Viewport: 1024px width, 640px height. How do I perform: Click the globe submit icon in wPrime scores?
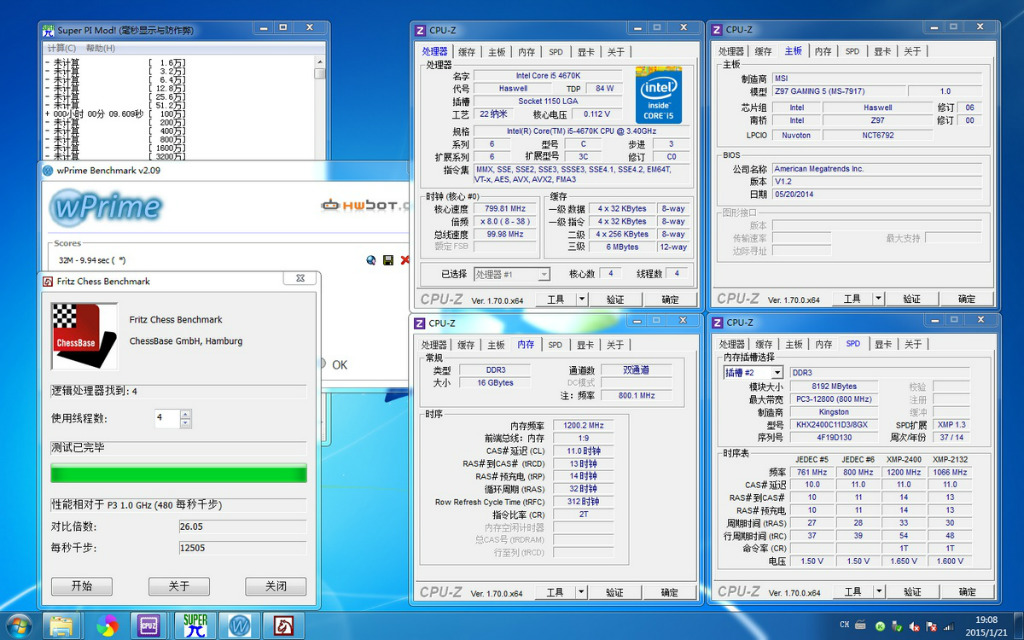[371, 260]
